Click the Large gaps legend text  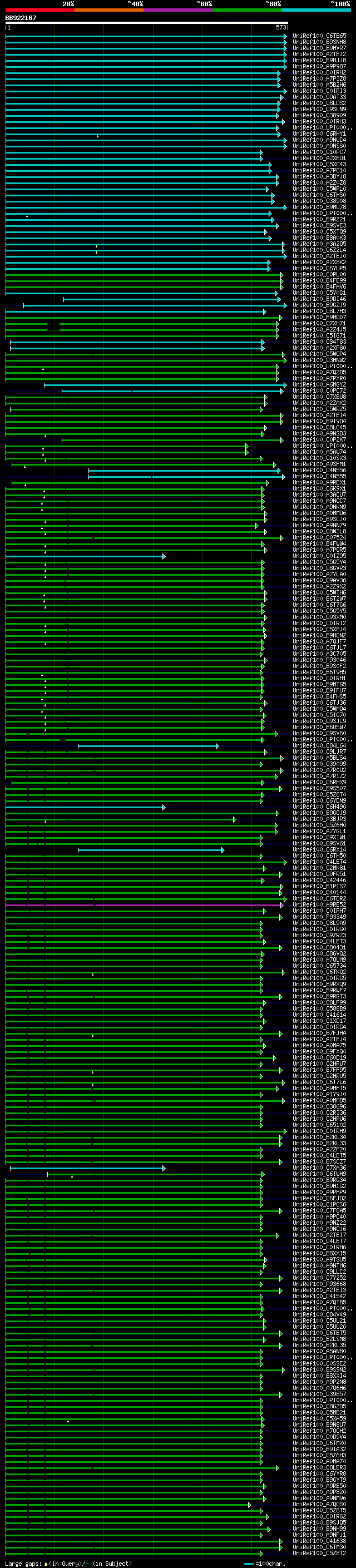[x=68, y=1564]
